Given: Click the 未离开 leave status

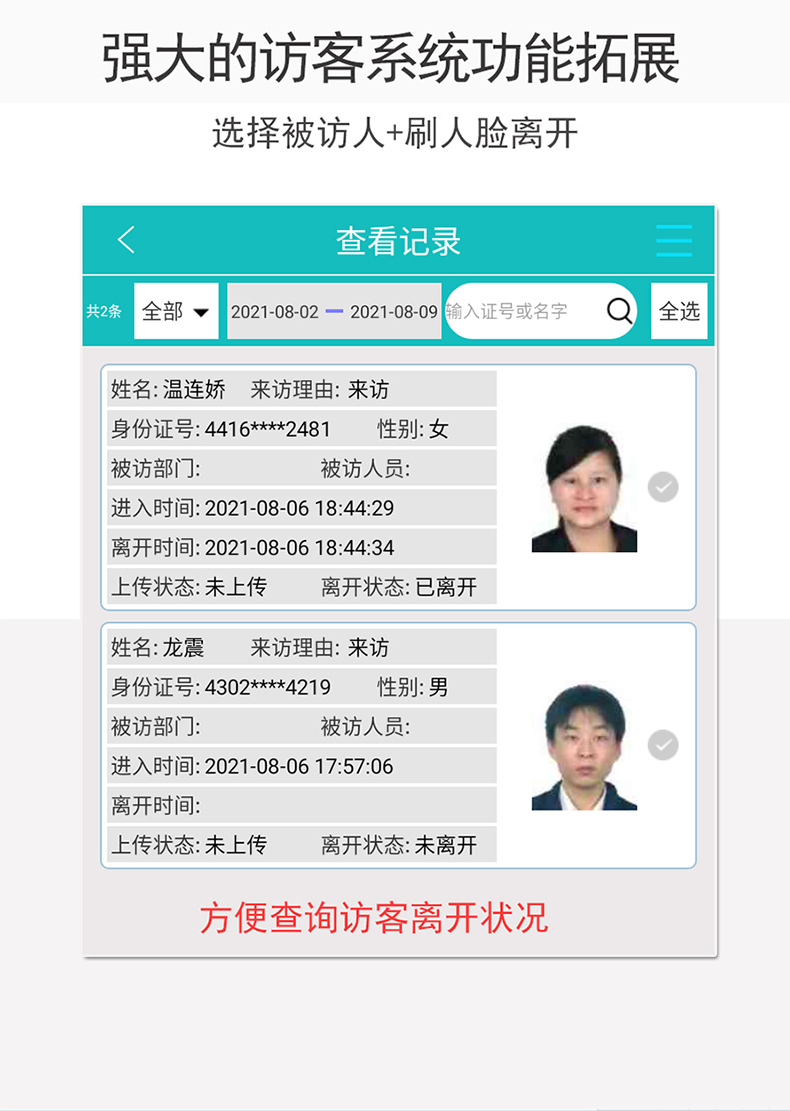Looking at the screenshot, I should click(x=446, y=845).
